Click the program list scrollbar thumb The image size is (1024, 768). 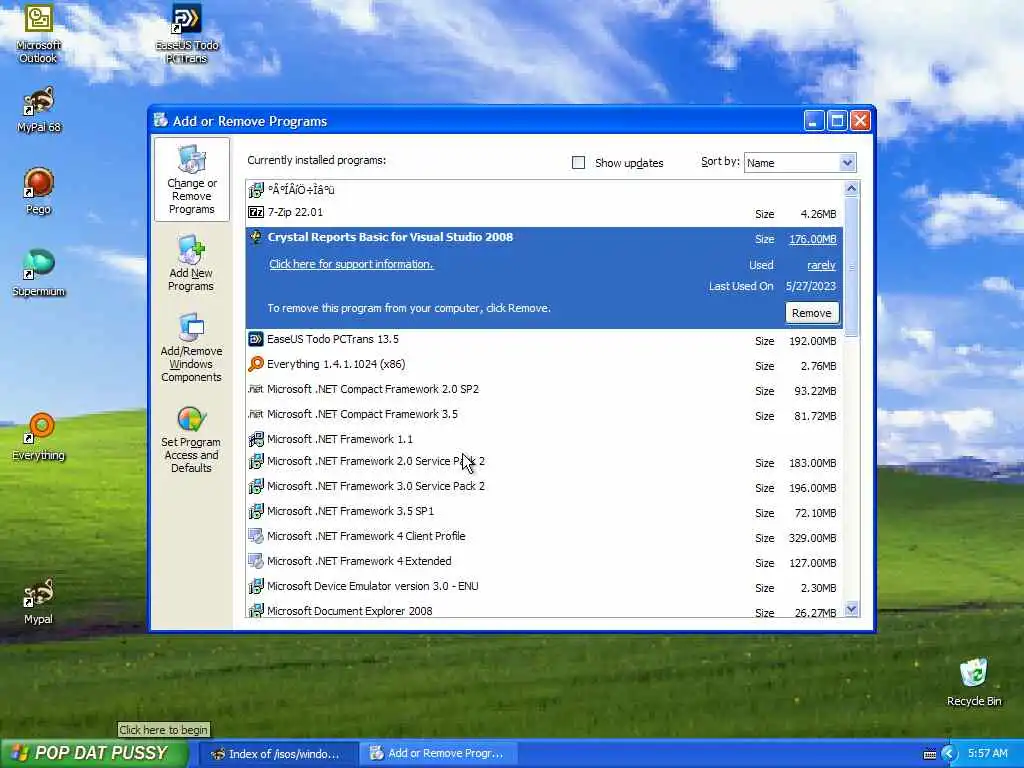click(851, 267)
